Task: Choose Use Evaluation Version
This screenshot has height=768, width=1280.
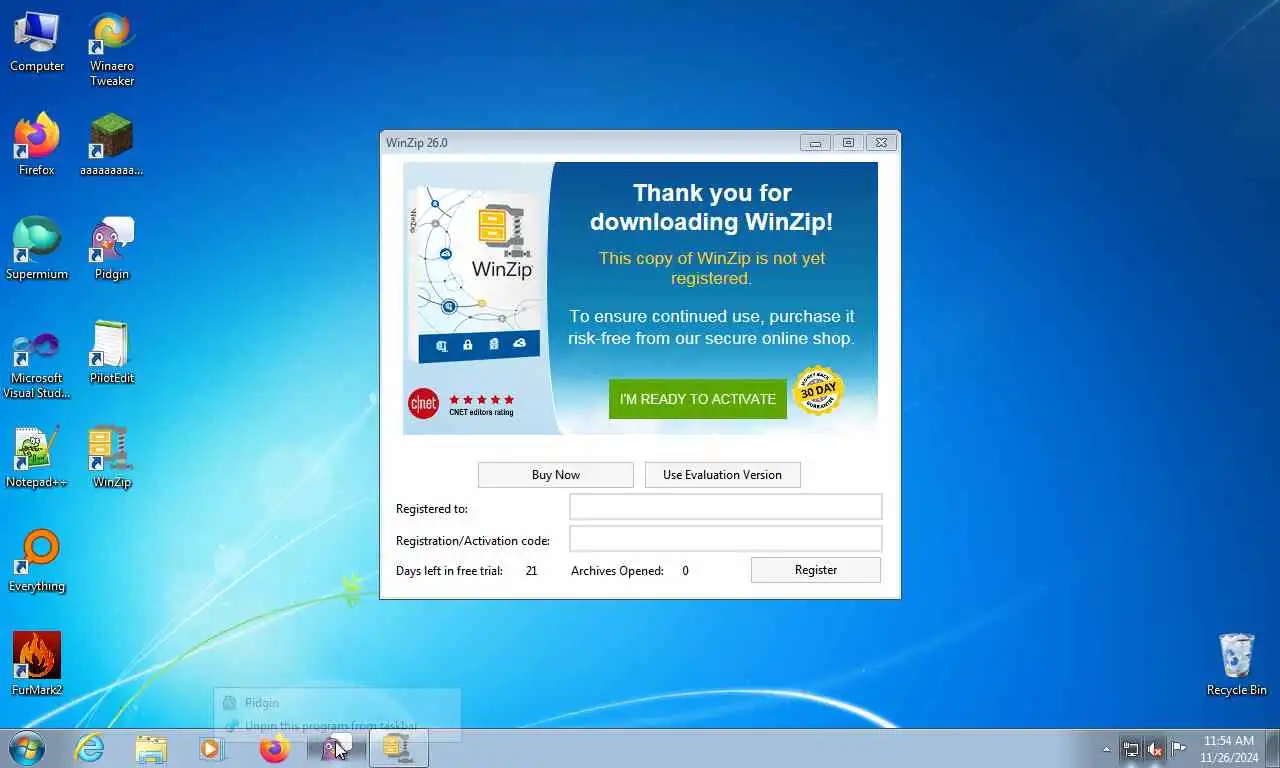Action: 722,475
